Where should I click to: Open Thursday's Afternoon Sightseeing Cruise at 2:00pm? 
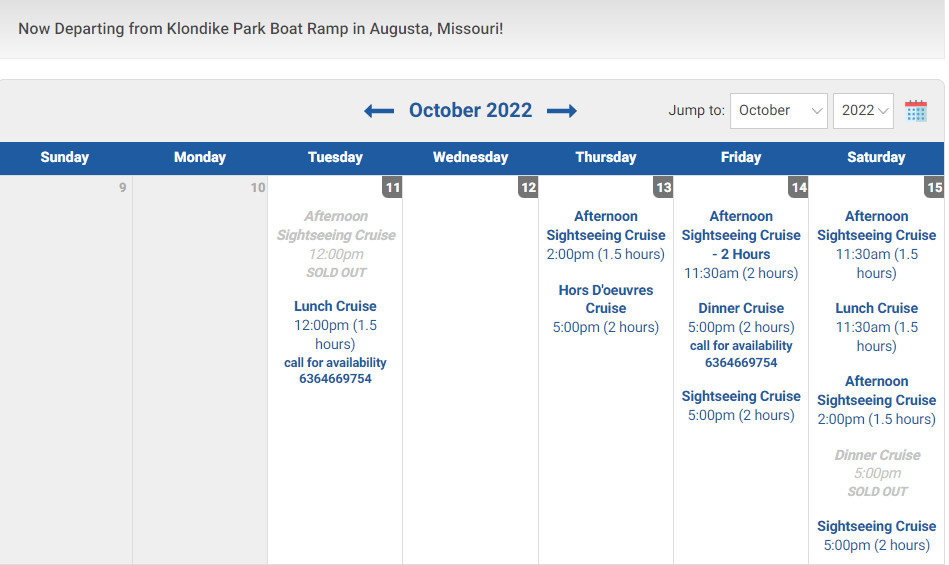pos(606,226)
